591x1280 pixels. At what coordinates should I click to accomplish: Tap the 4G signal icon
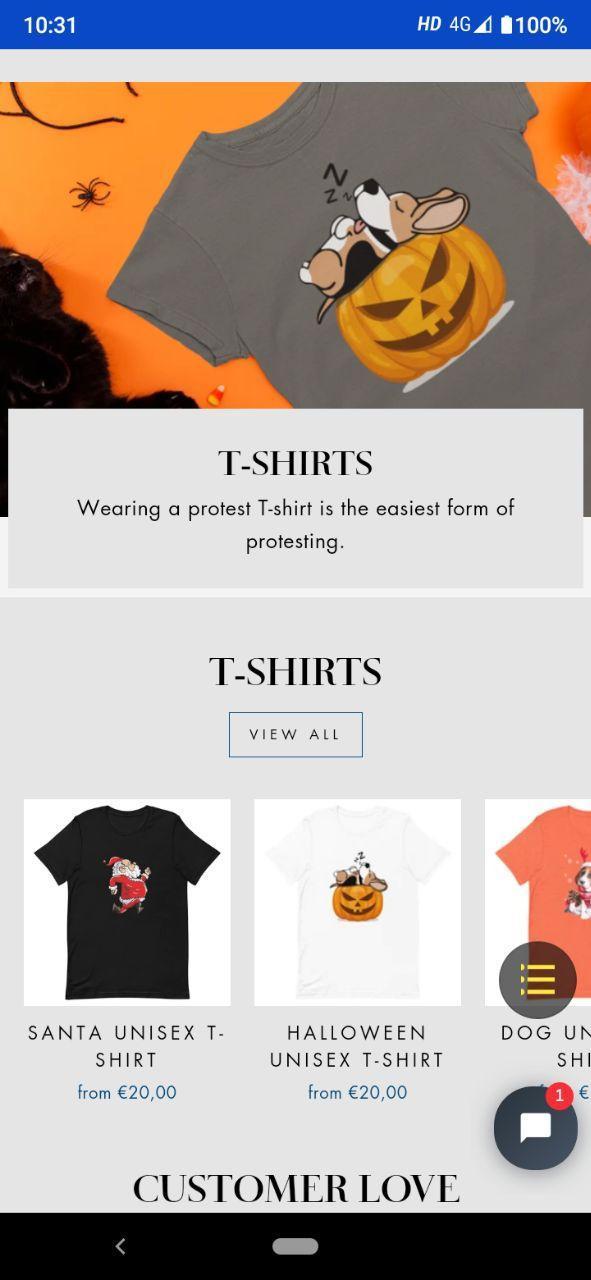(471, 25)
